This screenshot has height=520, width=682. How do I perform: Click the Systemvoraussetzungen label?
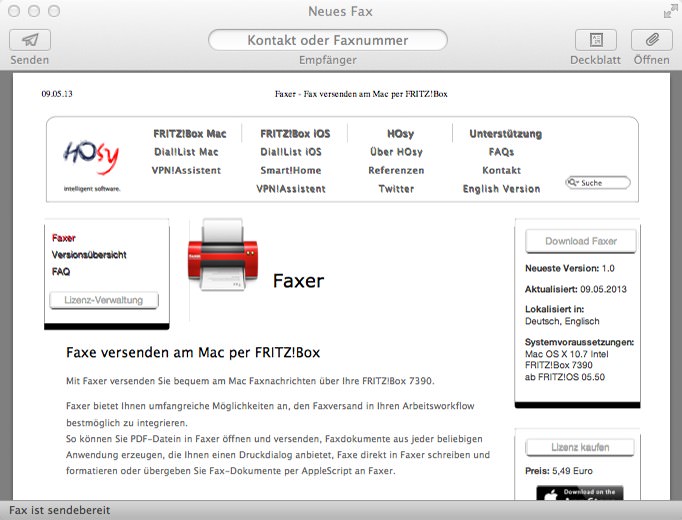point(579,342)
